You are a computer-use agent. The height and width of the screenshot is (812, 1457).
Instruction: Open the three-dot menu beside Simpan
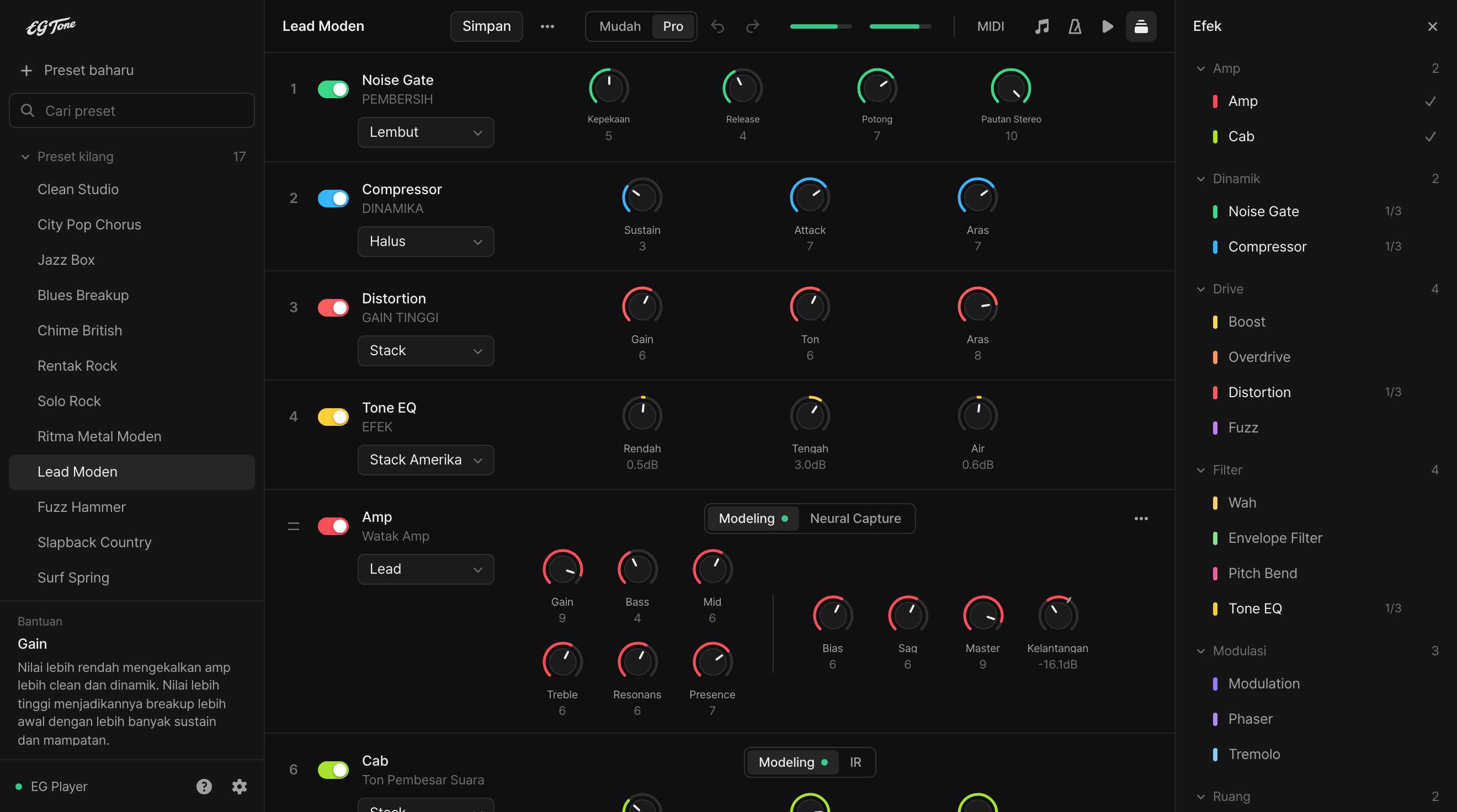(547, 26)
